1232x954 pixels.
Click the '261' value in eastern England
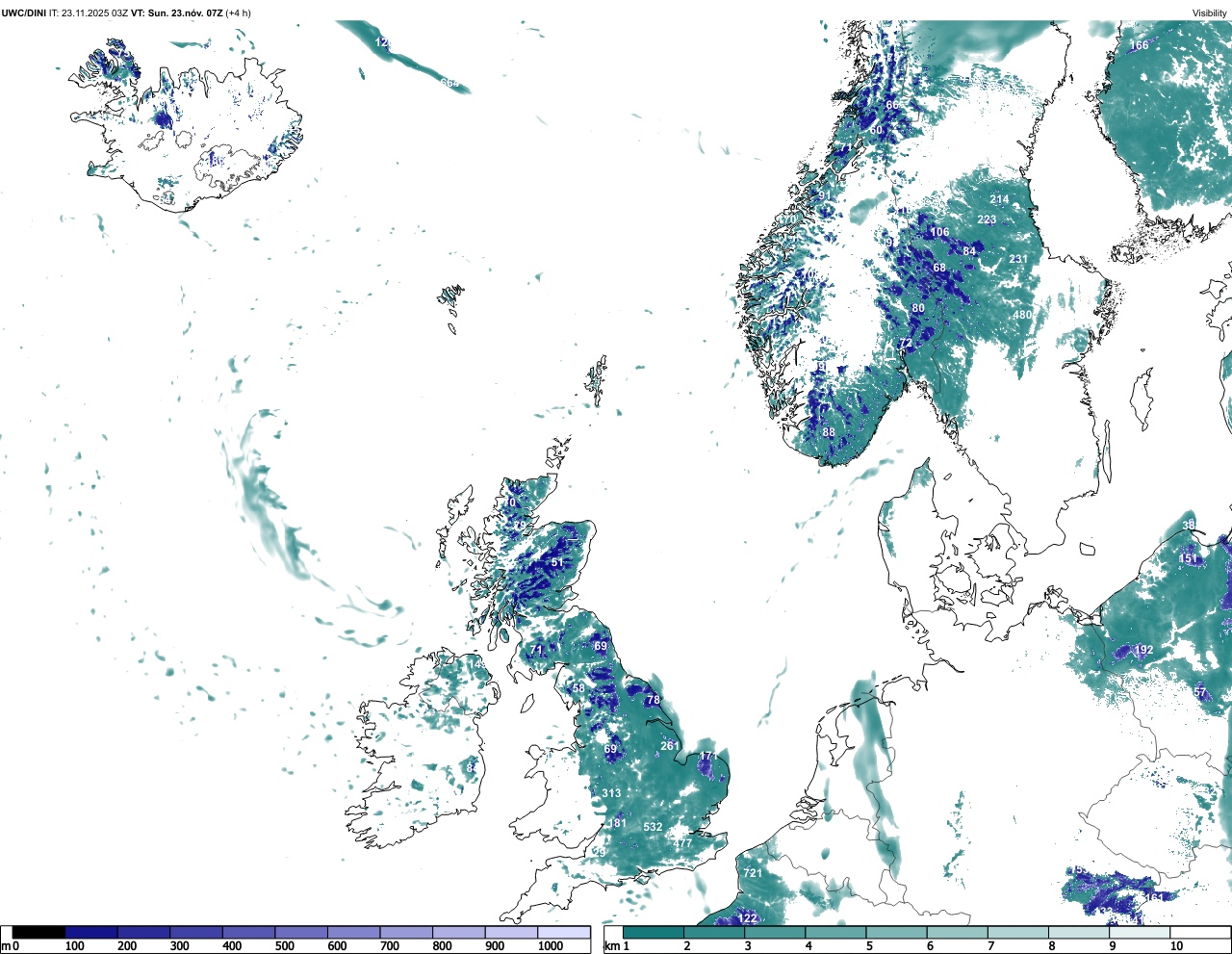[x=670, y=746]
